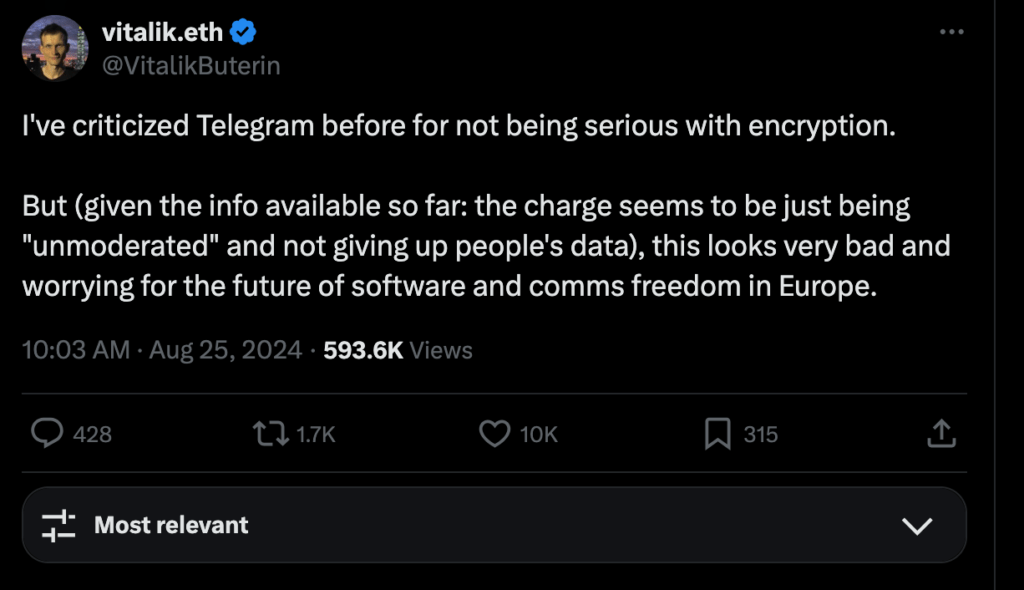The image size is (1024, 590).
Task: Click the reply speech bubble icon
Action: [47, 433]
